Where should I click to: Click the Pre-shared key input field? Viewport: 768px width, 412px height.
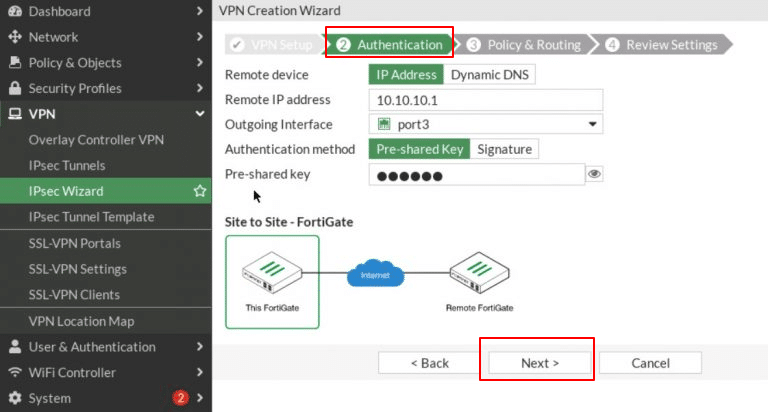click(x=477, y=174)
